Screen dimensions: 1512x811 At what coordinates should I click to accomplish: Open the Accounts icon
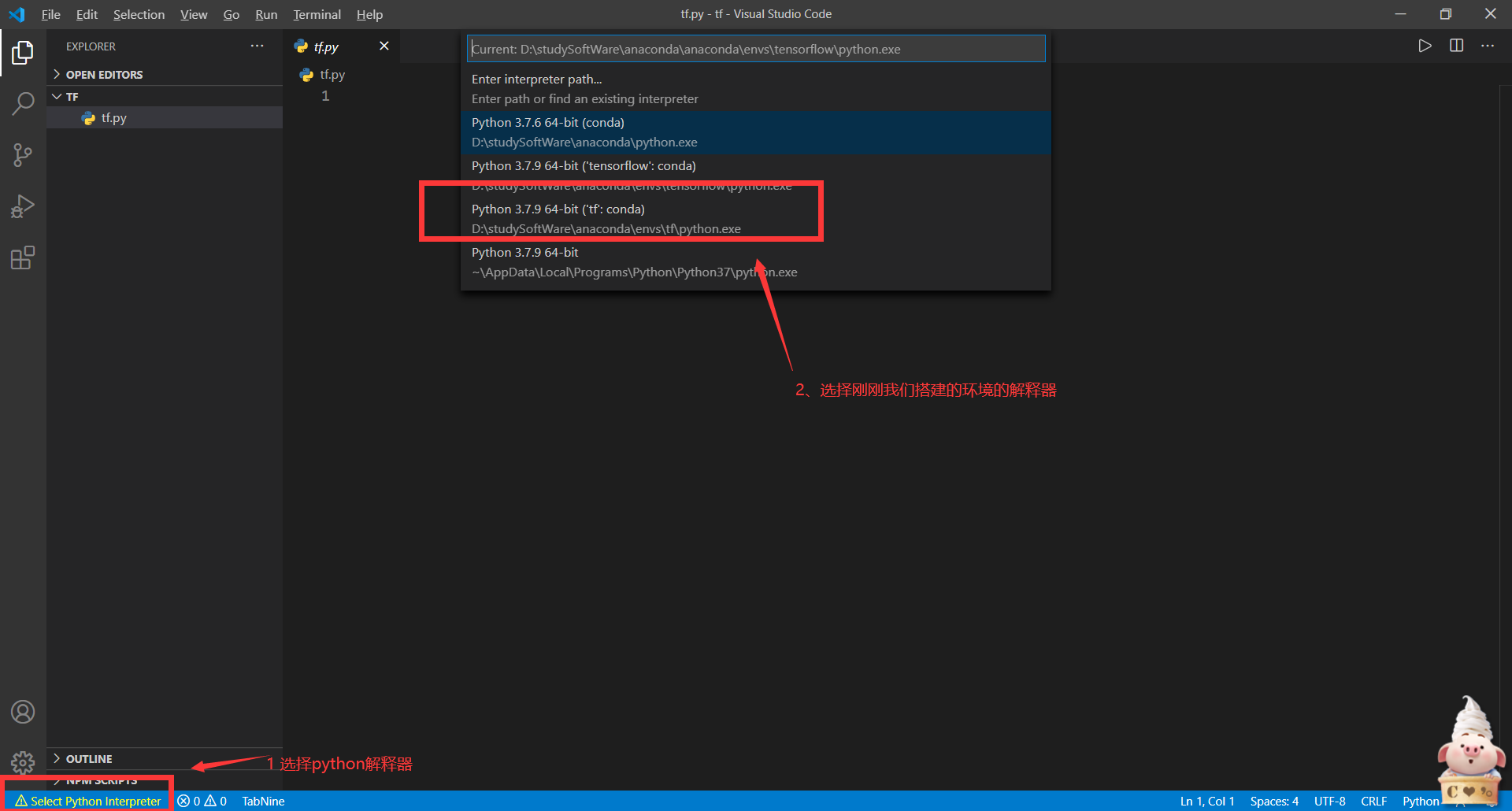pos(23,711)
